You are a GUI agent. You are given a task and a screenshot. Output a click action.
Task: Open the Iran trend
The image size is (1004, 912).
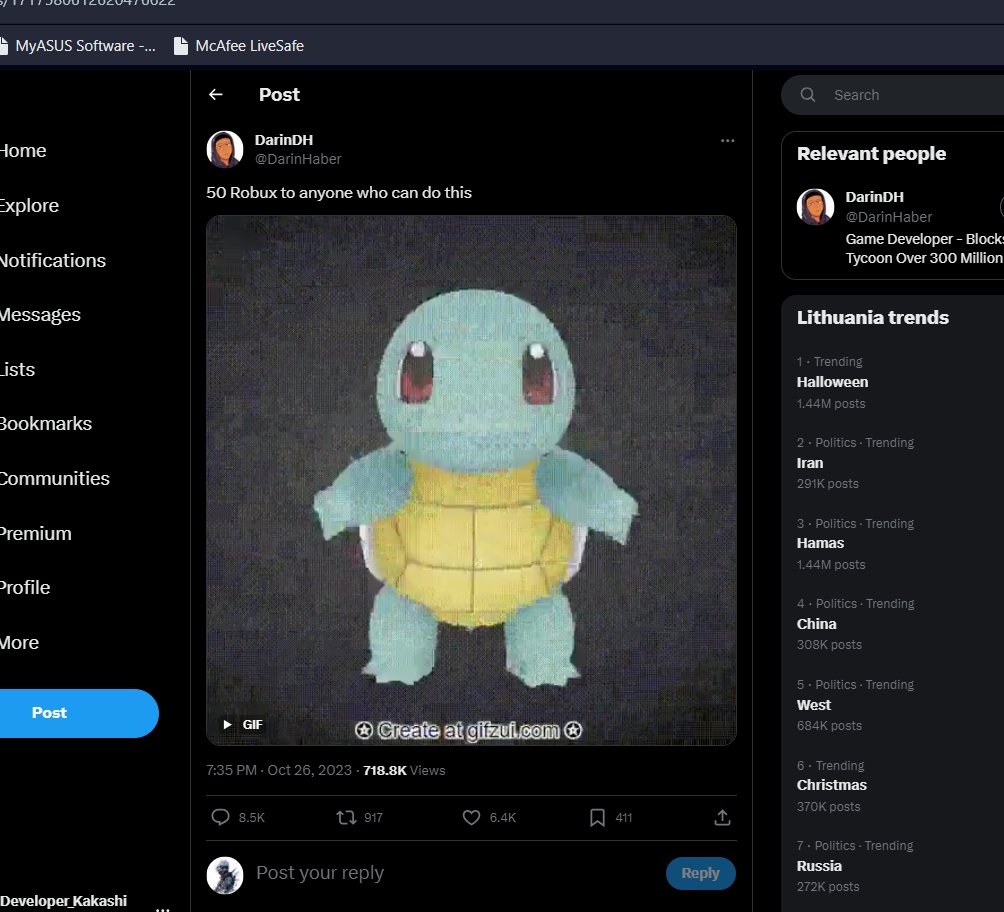[x=810, y=463]
